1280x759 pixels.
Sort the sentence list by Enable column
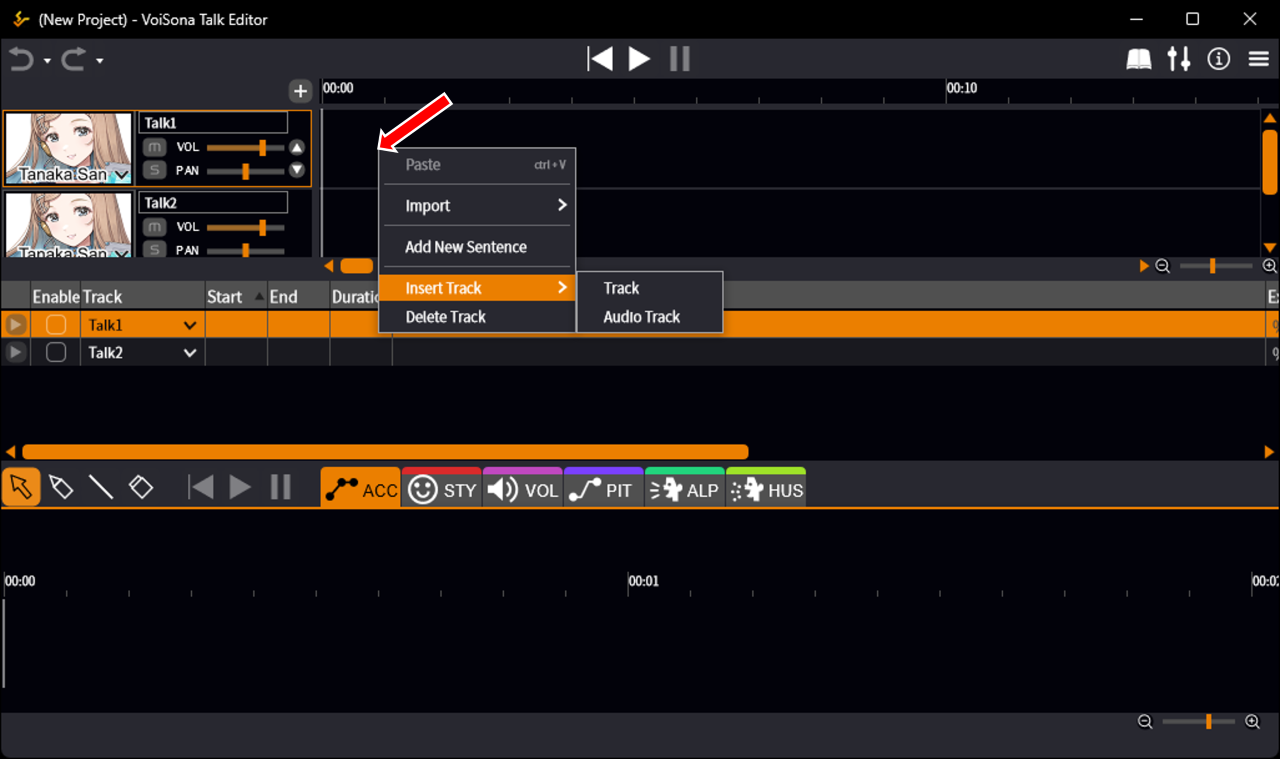[x=56, y=297]
